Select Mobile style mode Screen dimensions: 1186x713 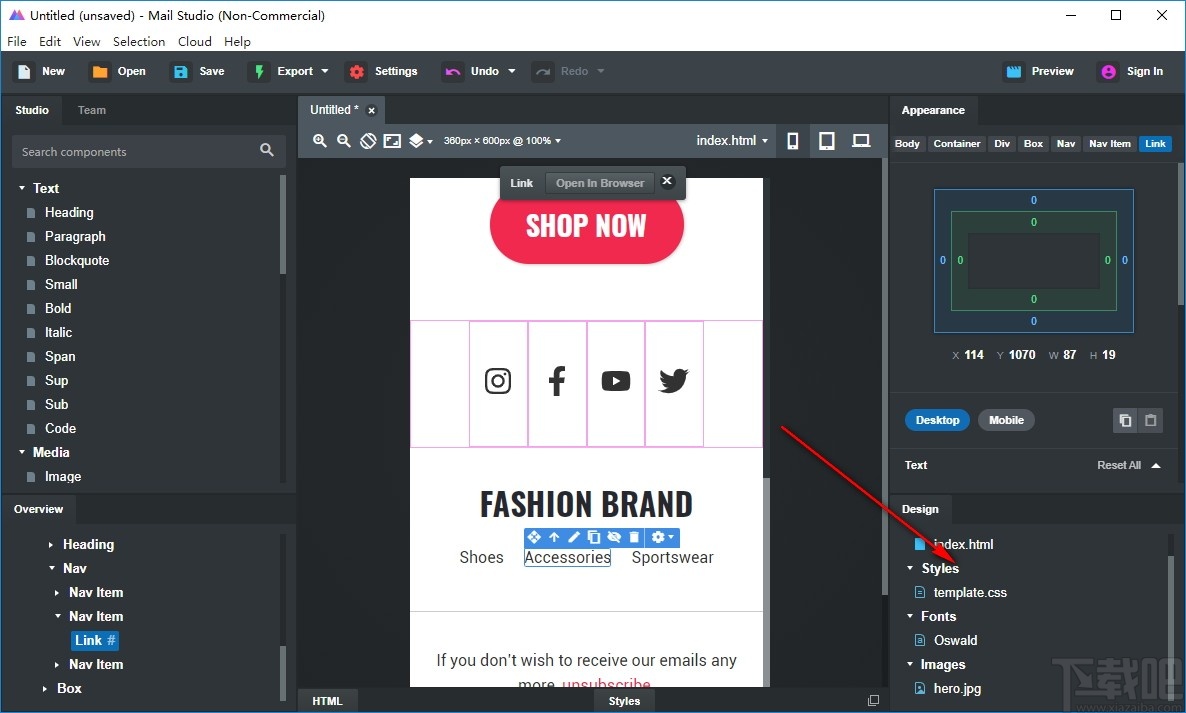(x=1006, y=420)
